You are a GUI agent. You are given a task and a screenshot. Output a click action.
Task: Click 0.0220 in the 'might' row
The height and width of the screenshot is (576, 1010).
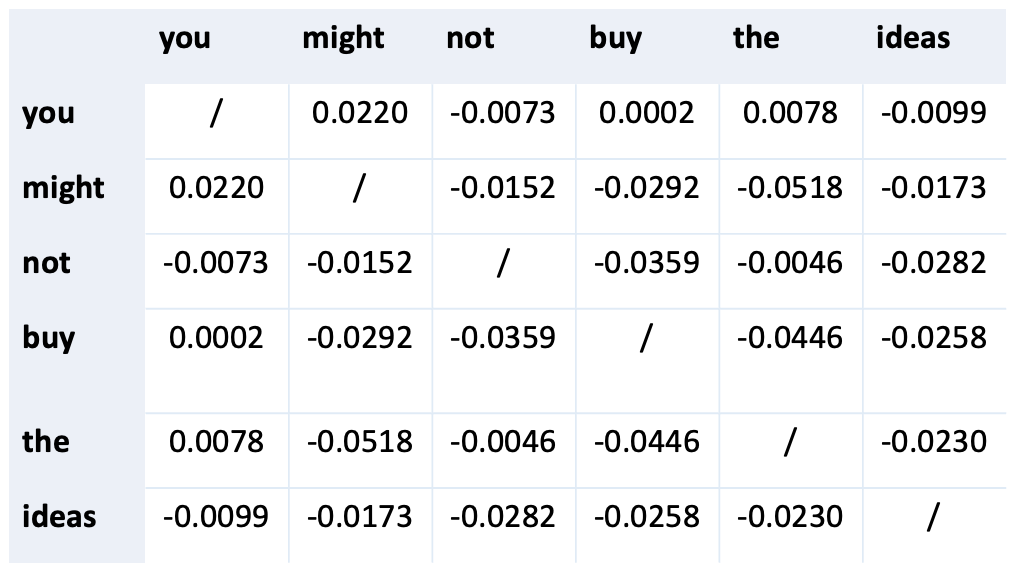(x=216, y=187)
